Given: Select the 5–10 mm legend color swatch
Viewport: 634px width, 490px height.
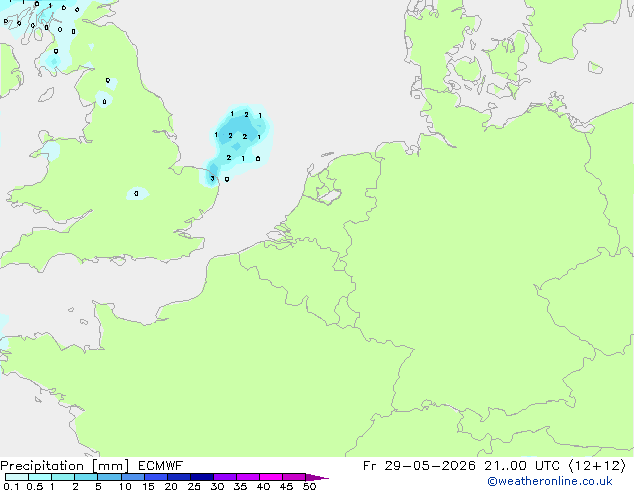Looking at the screenshot, I should point(109,477).
